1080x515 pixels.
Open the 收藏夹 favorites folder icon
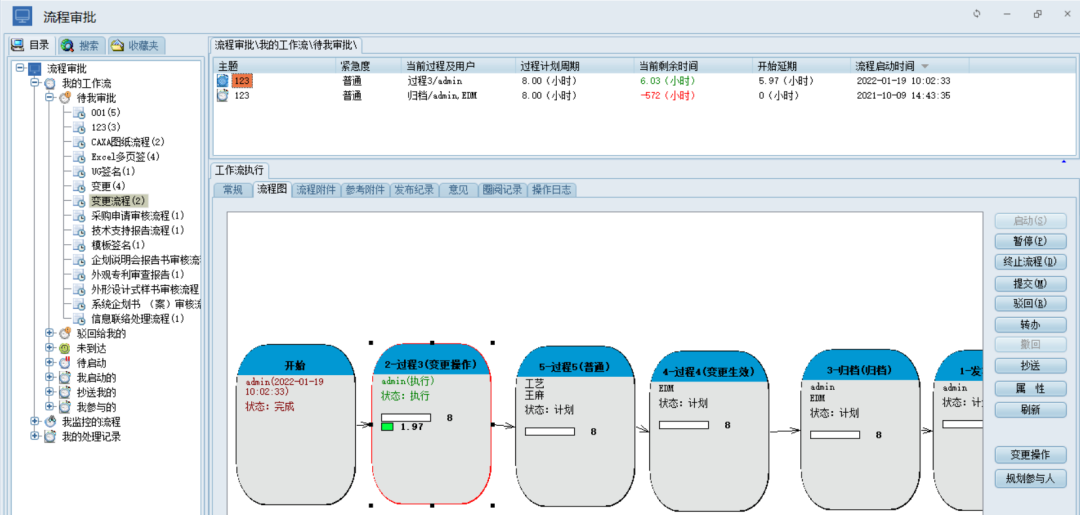[x=117, y=45]
